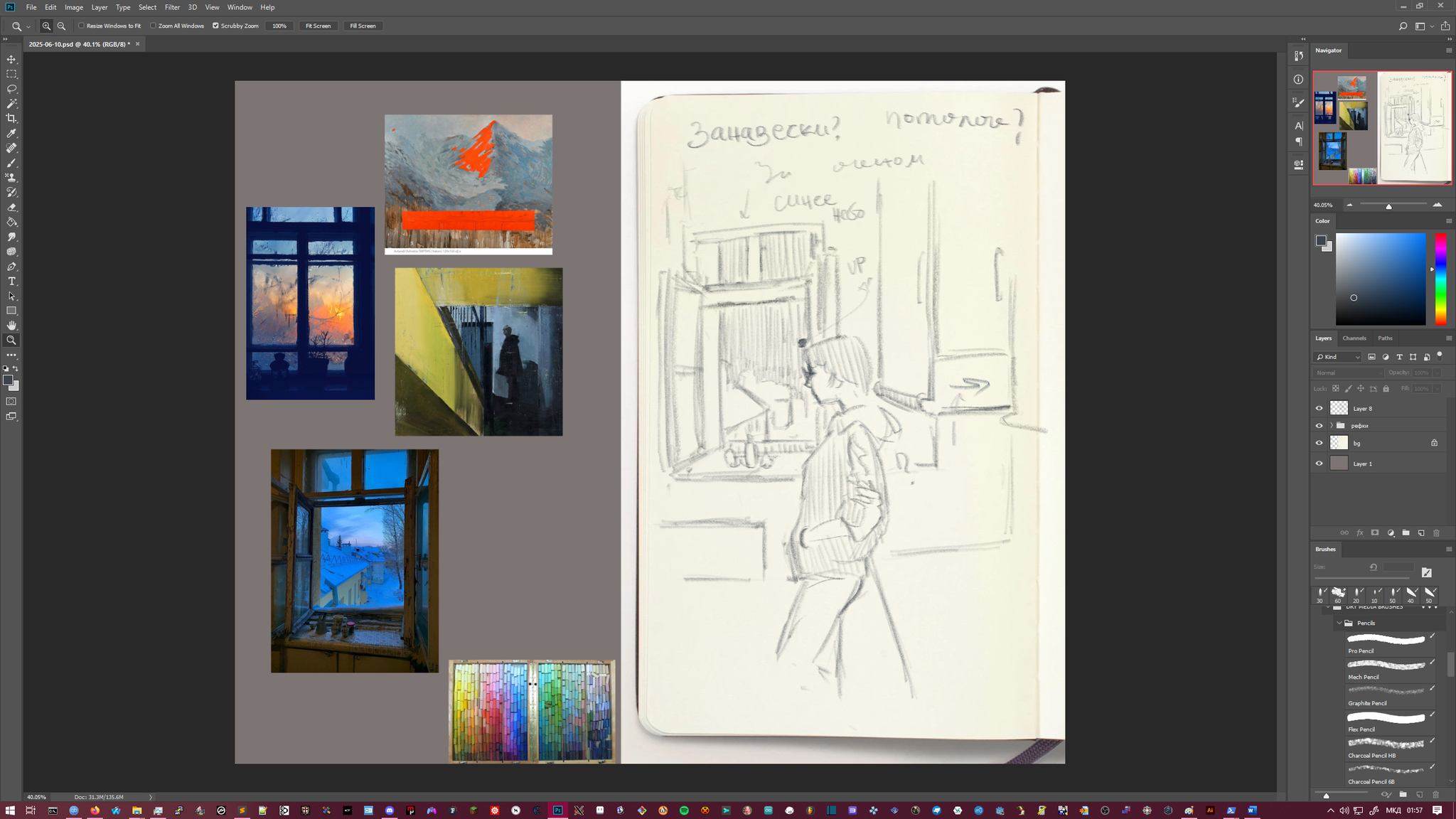Click the Fill Screen button
This screenshot has width=1456, height=819.
click(x=363, y=26)
